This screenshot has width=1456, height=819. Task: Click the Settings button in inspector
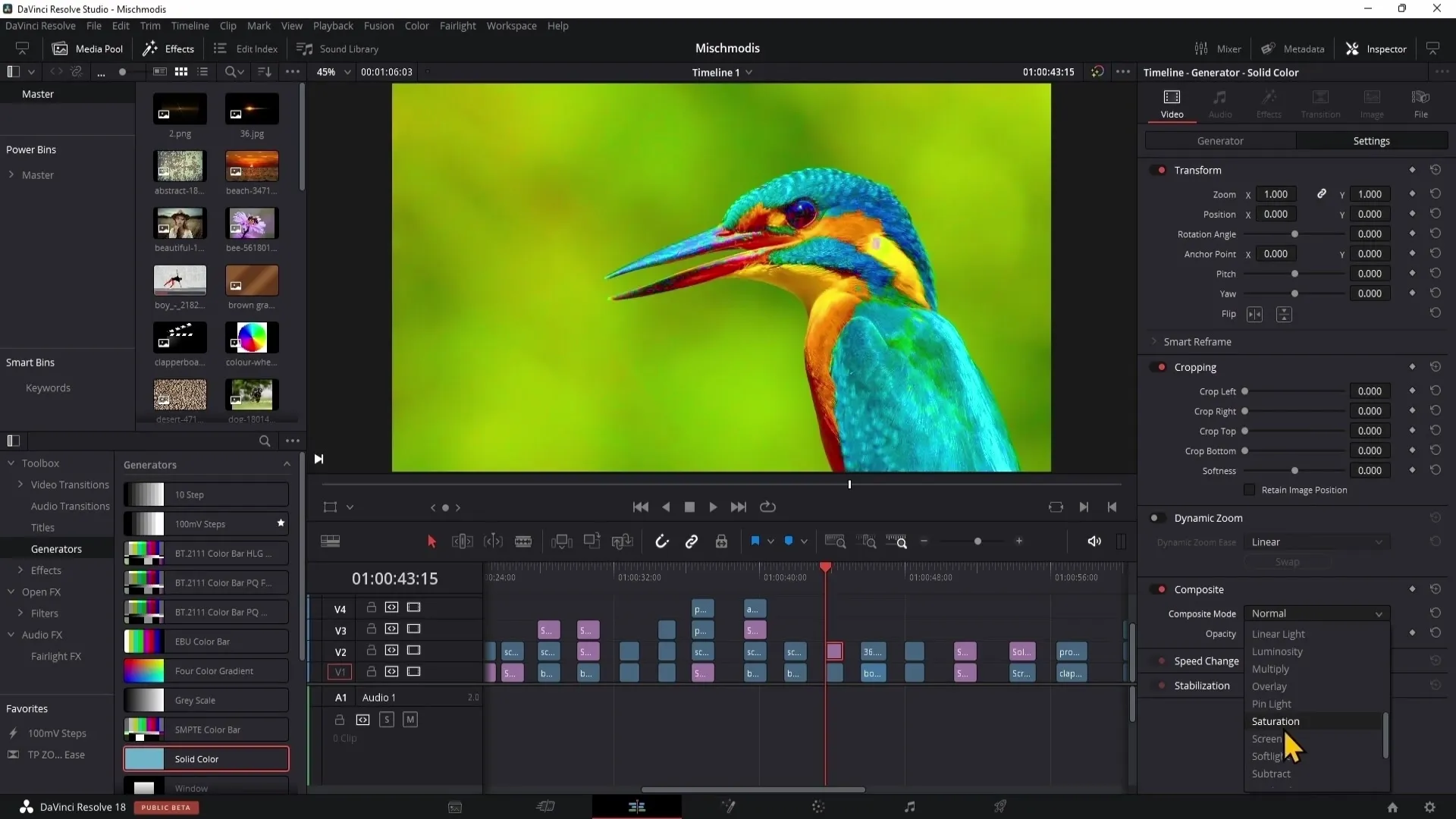coord(1371,140)
